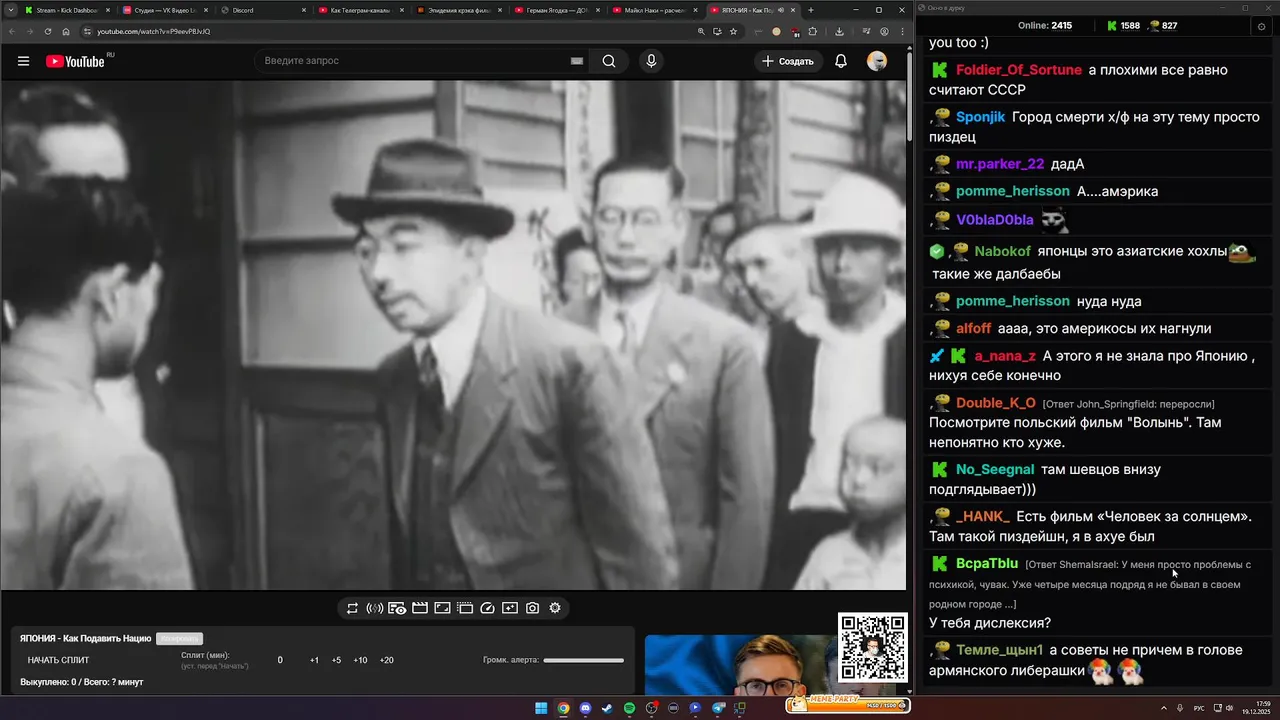Click the eye-overlay icon in the player toolbar
The image size is (1280, 720).
[x=397, y=608]
